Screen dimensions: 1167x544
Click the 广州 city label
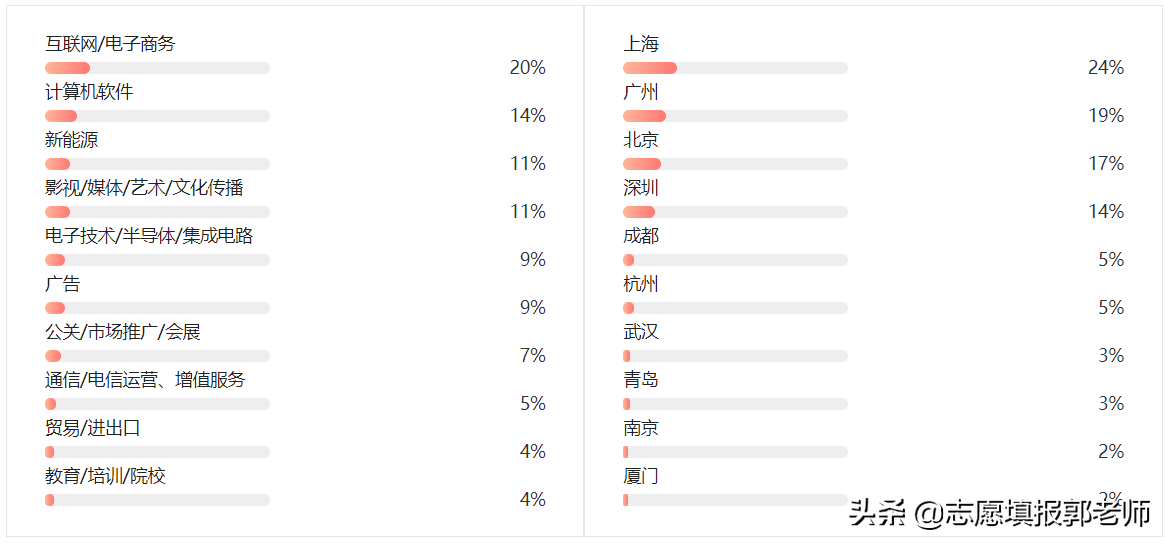pos(641,92)
